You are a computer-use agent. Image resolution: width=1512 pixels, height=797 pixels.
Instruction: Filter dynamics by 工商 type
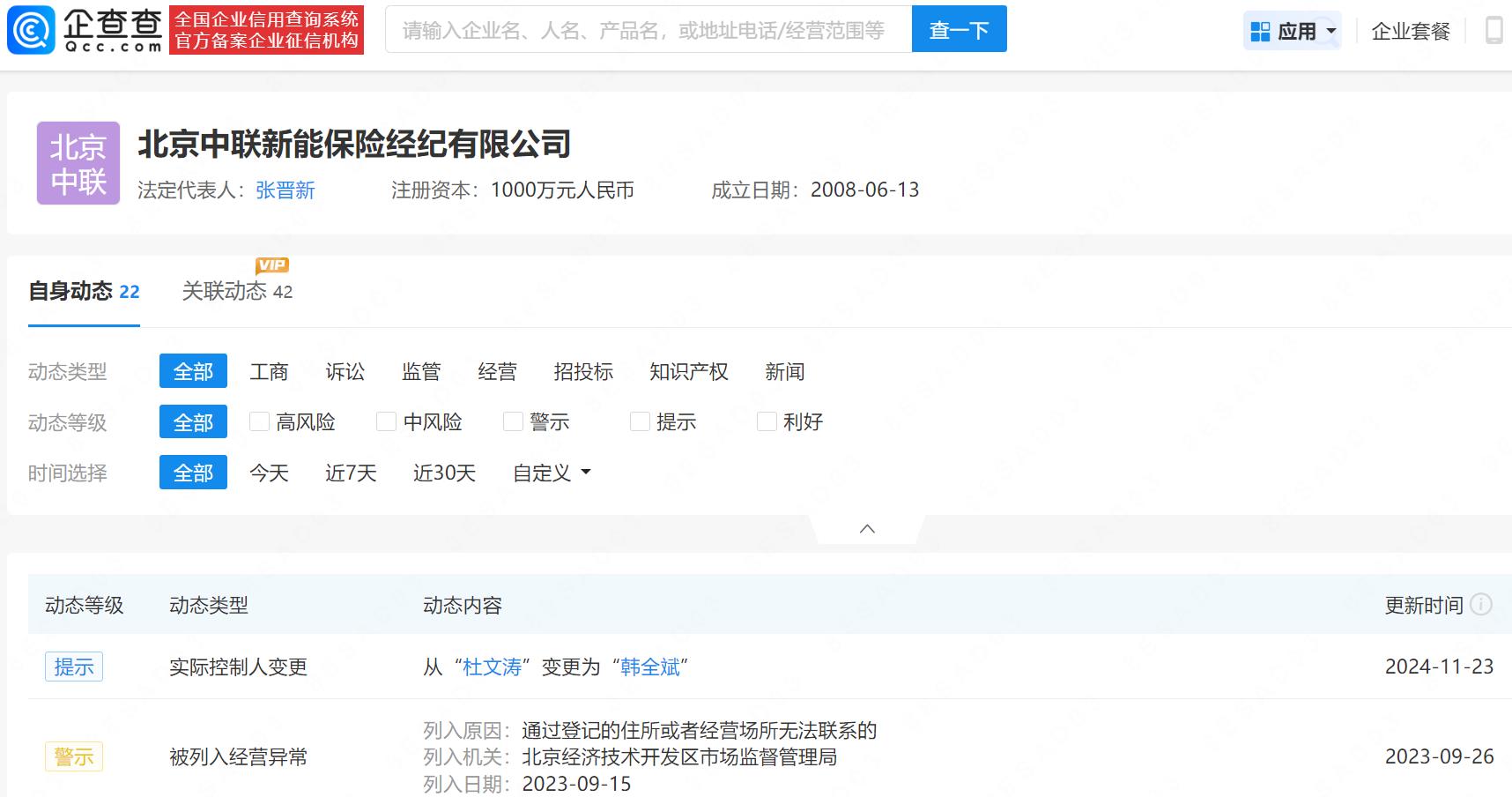[x=269, y=372]
